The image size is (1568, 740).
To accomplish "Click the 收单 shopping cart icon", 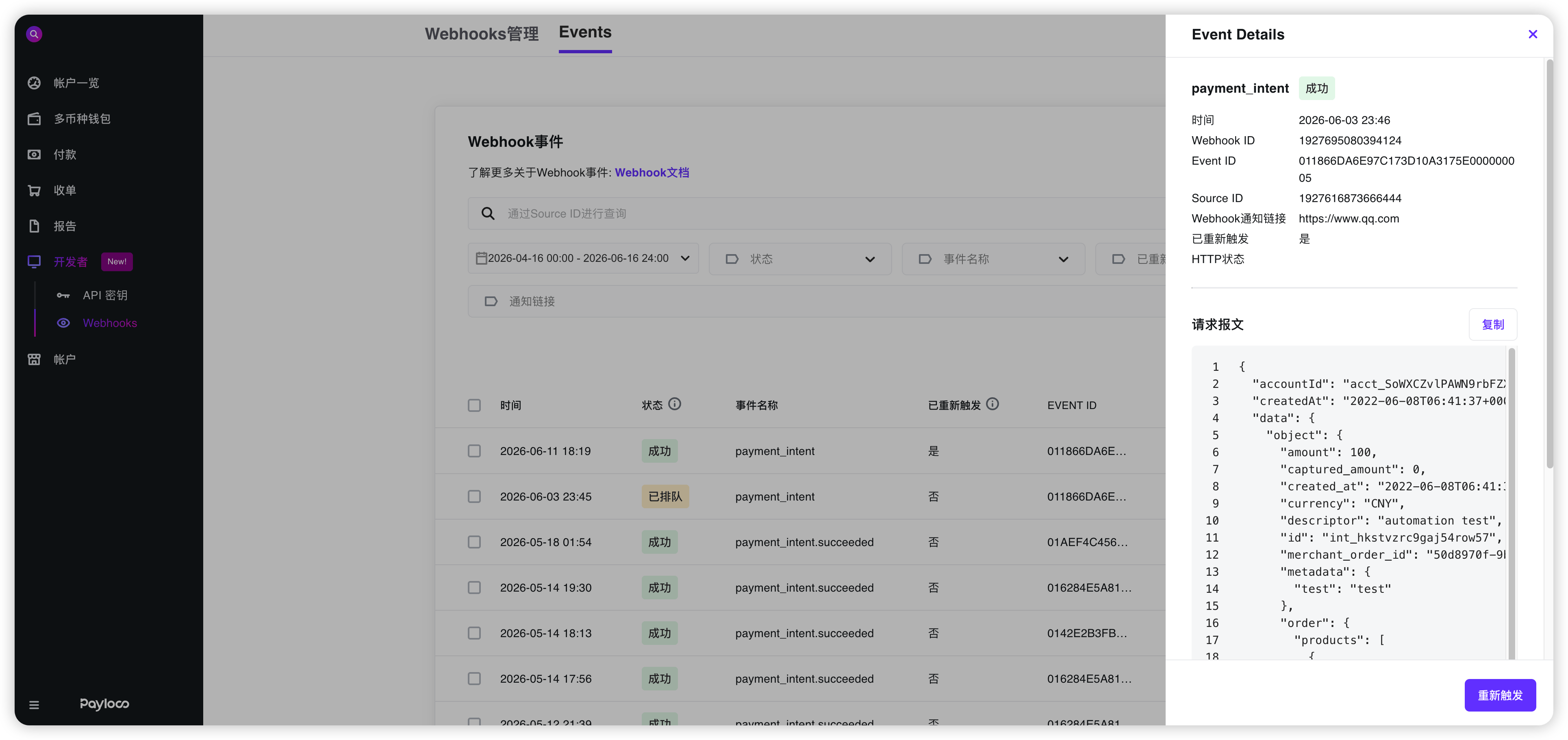I will pos(34,191).
